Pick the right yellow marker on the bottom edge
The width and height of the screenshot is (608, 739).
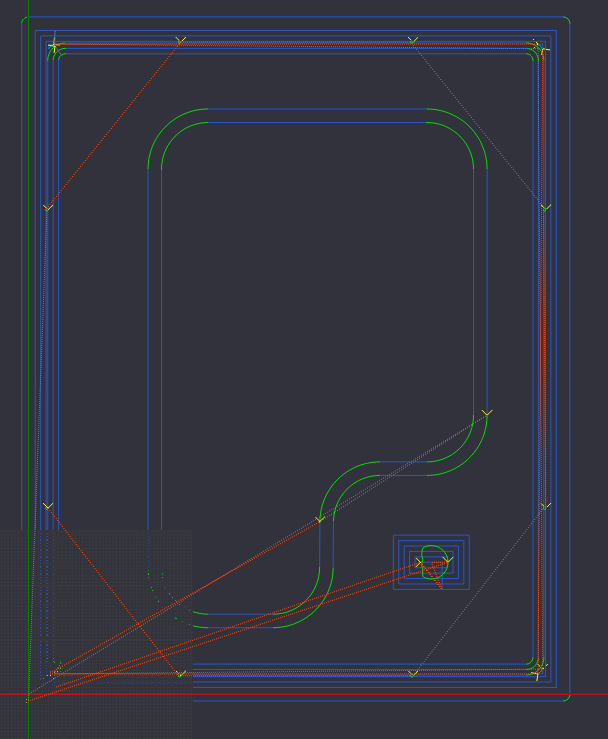pyautogui.click(x=413, y=674)
